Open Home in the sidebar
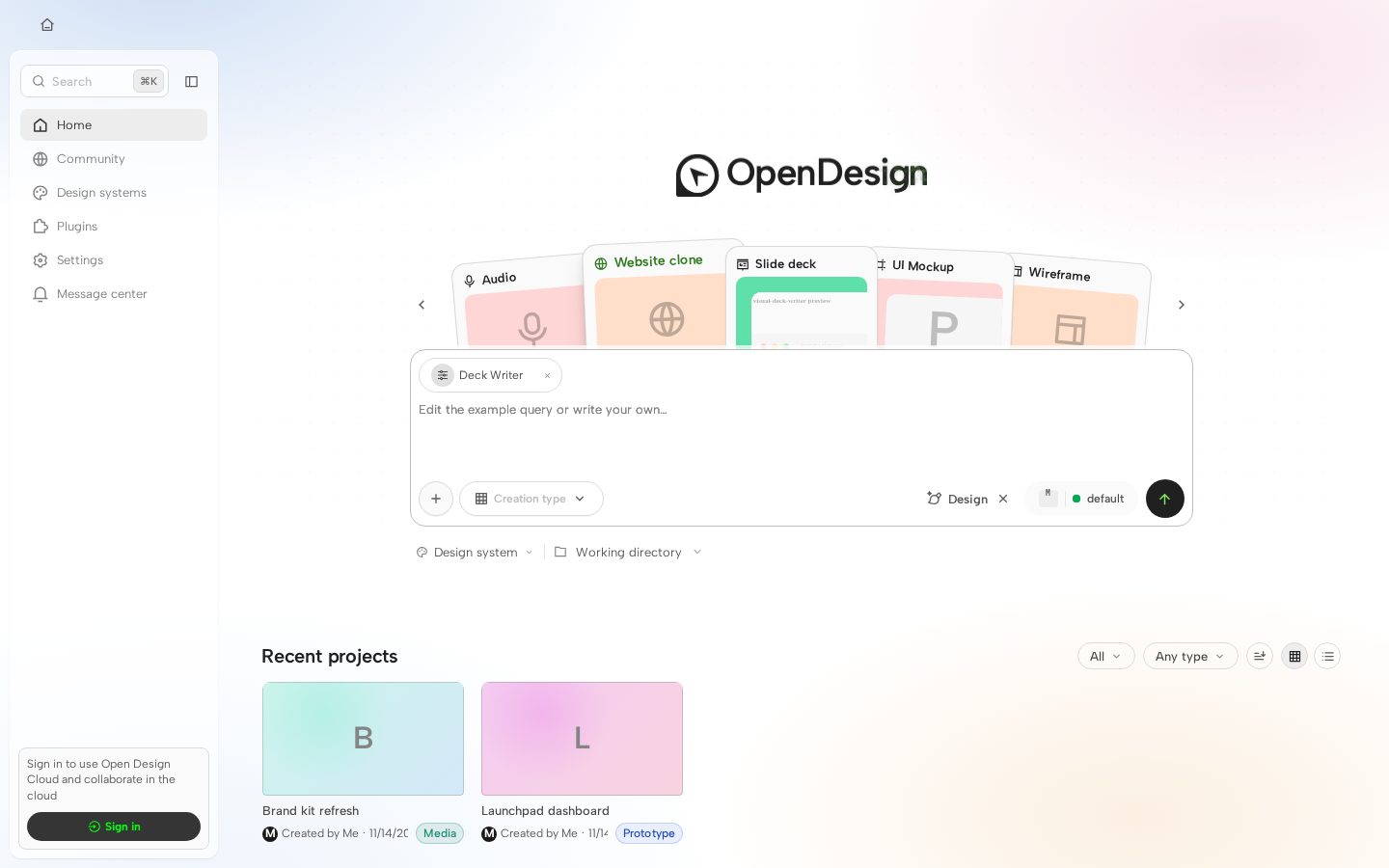Viewport: 1389px width, 868px height. [x=114, y=125]
